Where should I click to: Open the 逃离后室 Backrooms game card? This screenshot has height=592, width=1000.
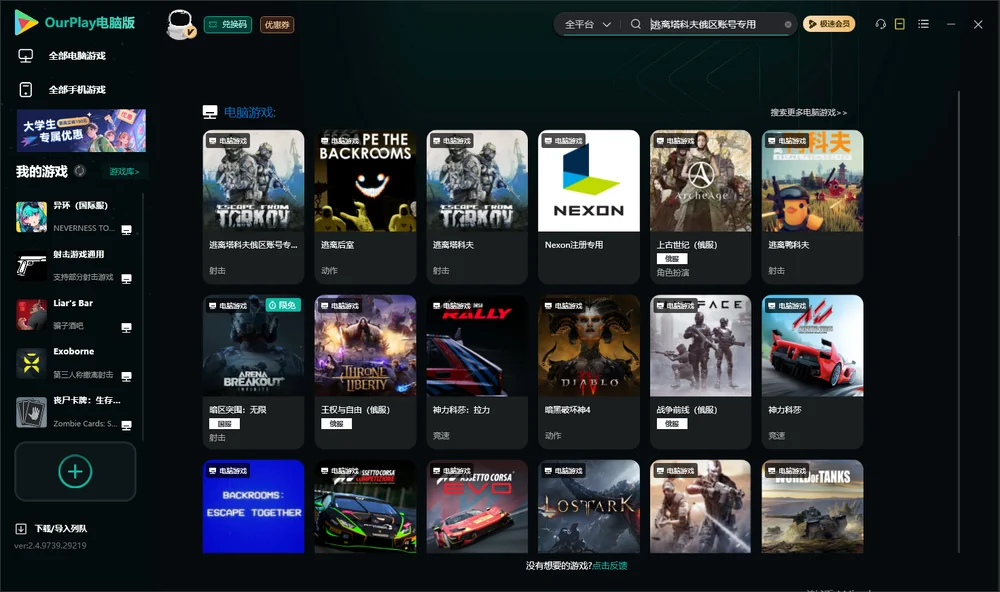[365, 207]
